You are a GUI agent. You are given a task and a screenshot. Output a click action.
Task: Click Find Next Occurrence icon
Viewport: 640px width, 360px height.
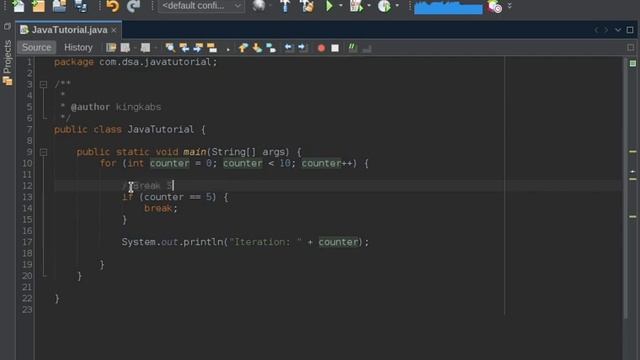pyautogui.click(x=198, y=48)
